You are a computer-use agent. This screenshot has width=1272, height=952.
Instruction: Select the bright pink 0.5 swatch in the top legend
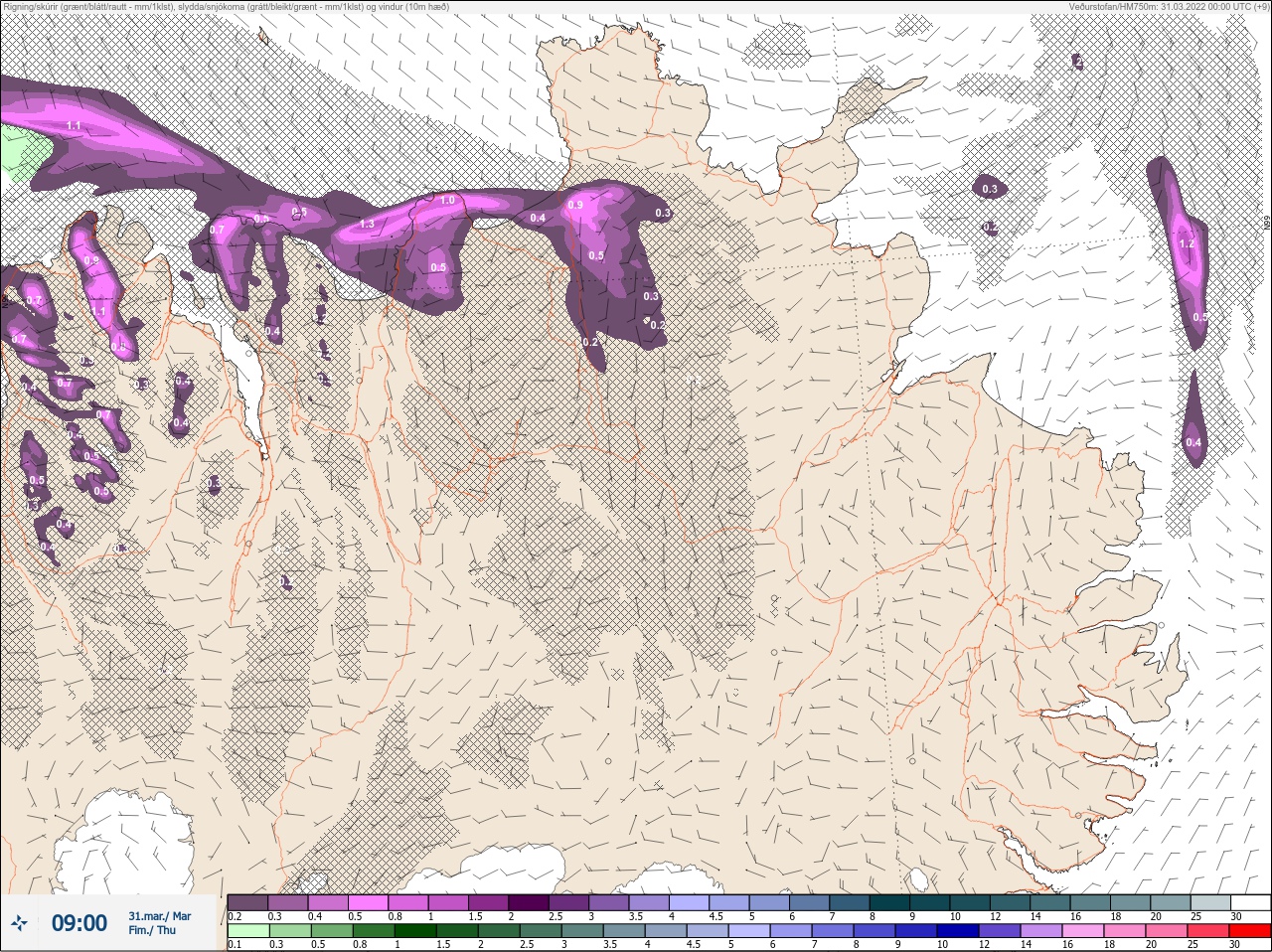click(368, 902)
